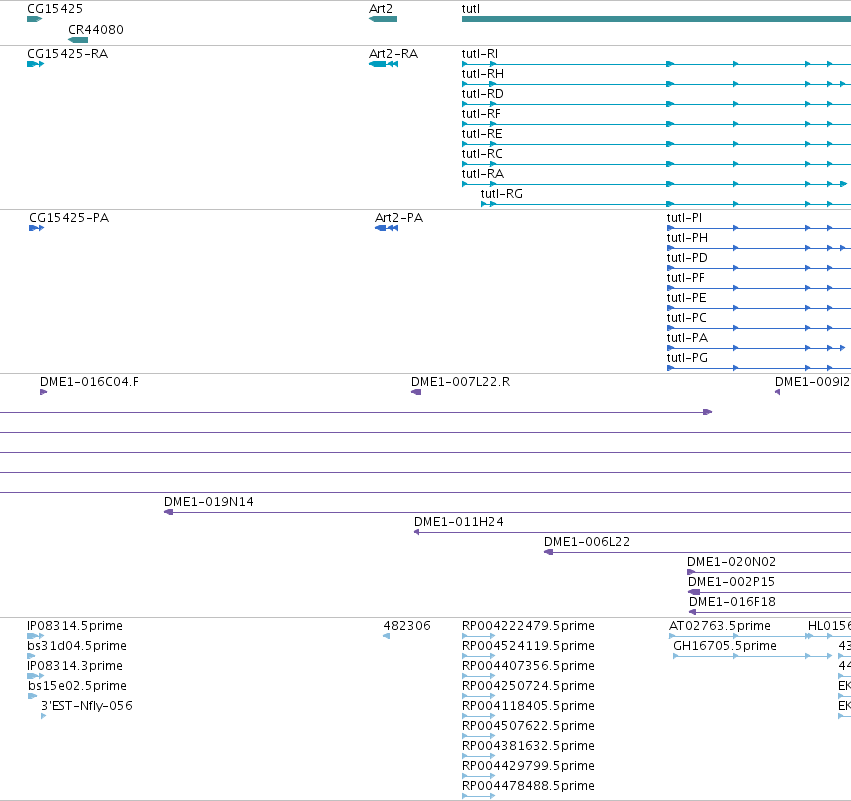Click the tutl gene span bar

point(656,19)
